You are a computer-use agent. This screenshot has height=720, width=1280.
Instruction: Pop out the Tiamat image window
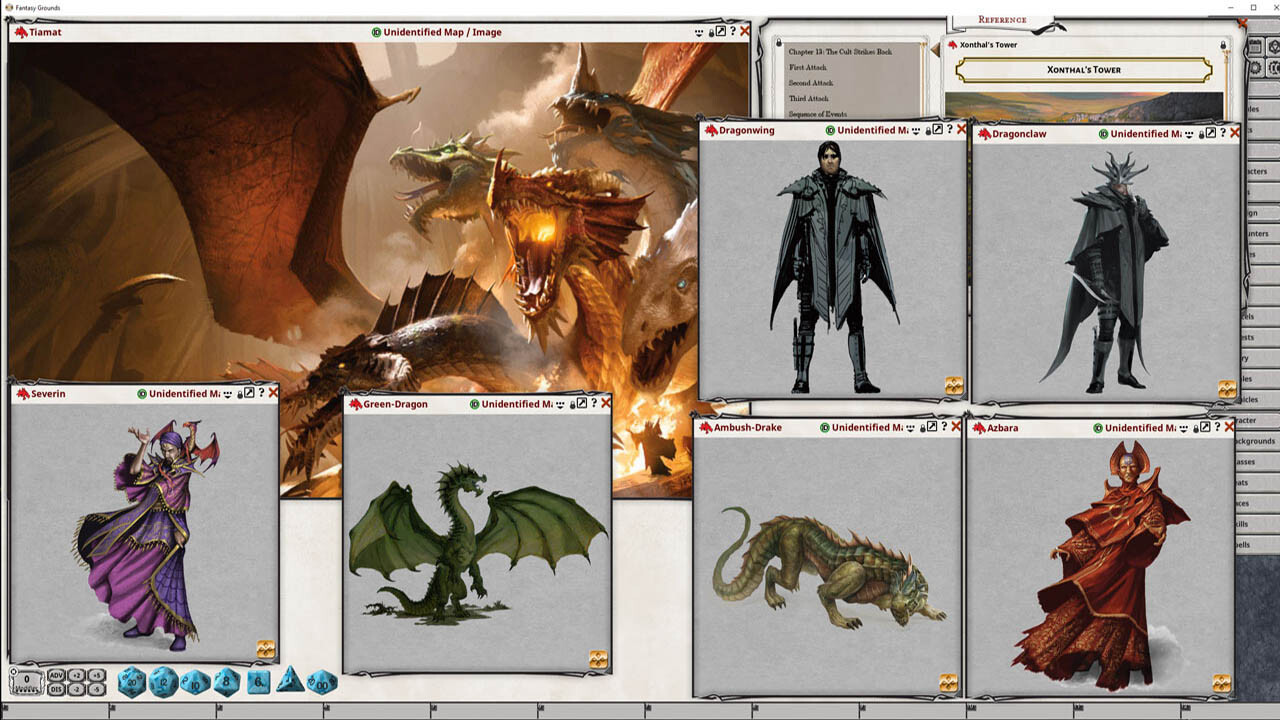coord(720,32)
